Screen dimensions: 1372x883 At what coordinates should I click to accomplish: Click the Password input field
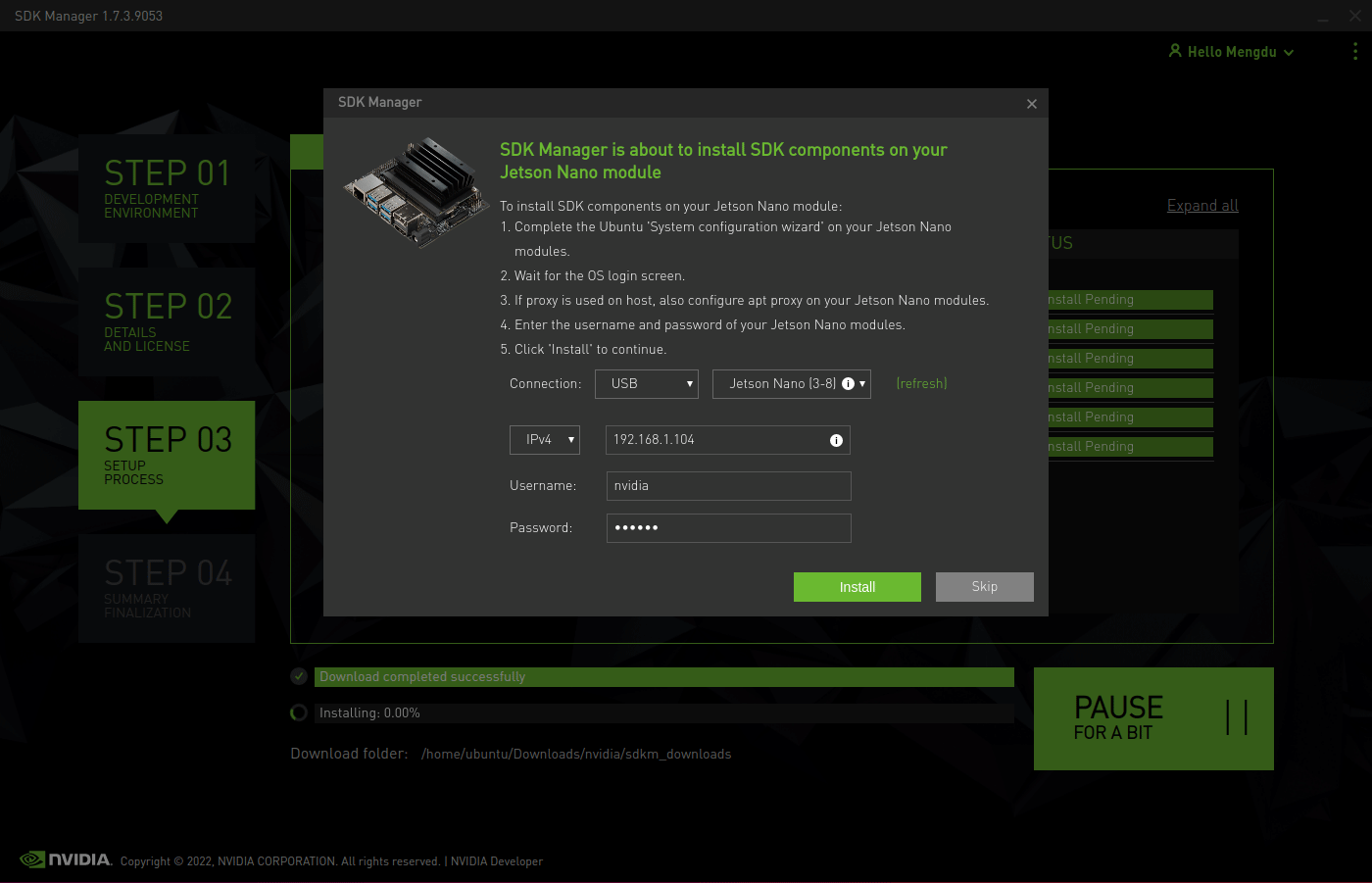(x=729, y=528)
